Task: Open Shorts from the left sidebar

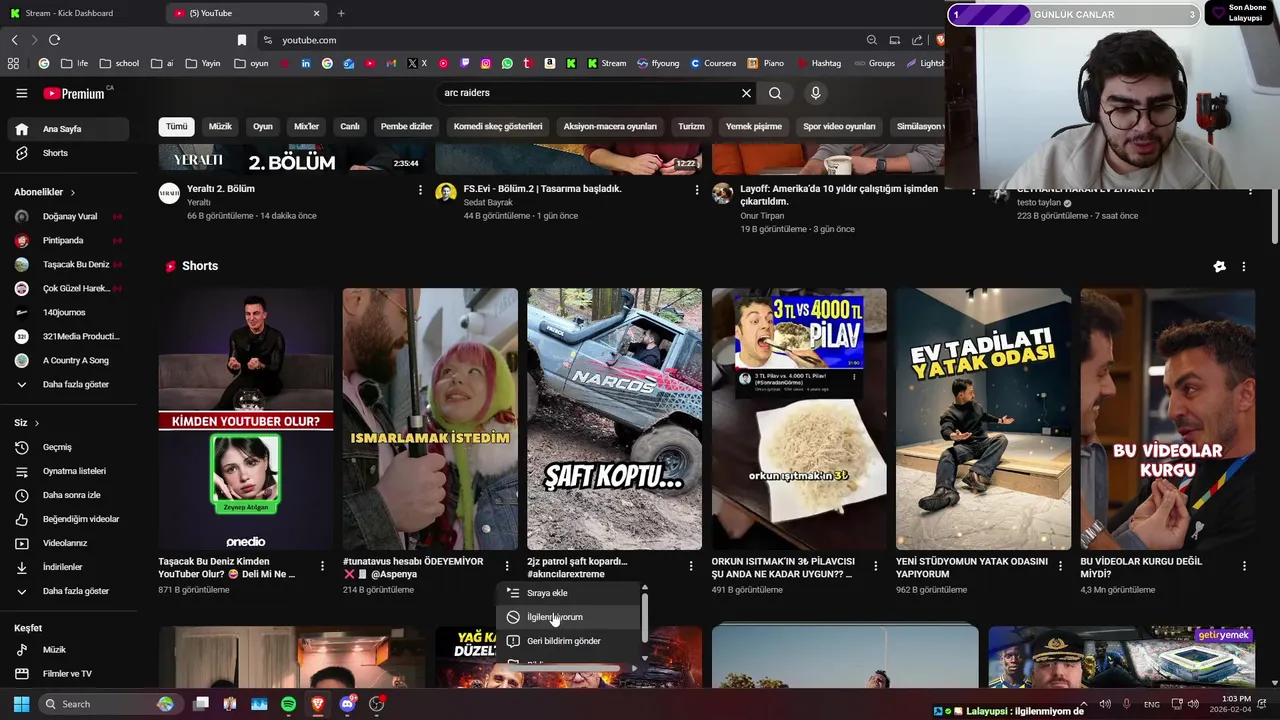Action: (x=68, y=153)
